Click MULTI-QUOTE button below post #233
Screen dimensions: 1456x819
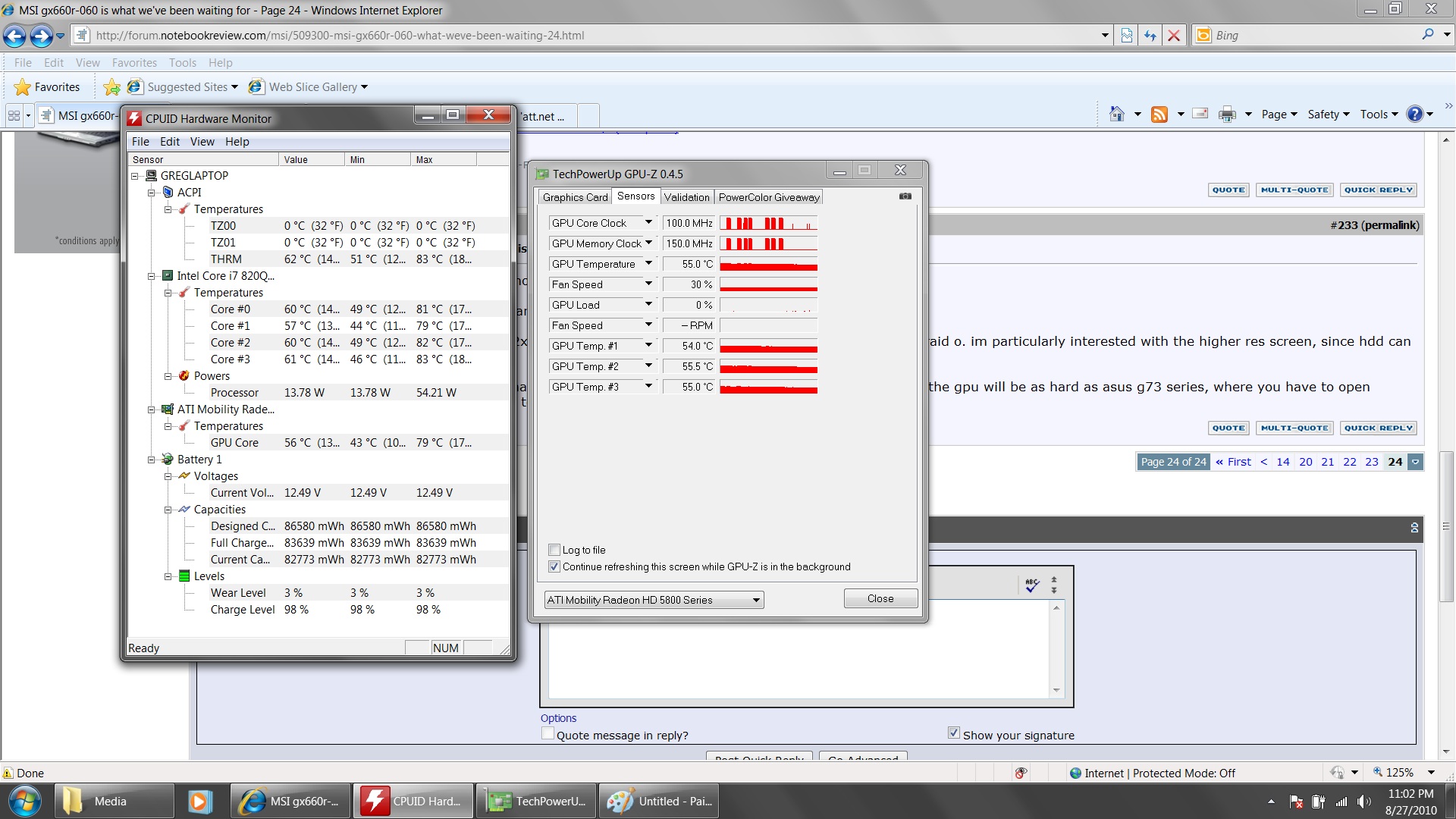[1294, 428]
